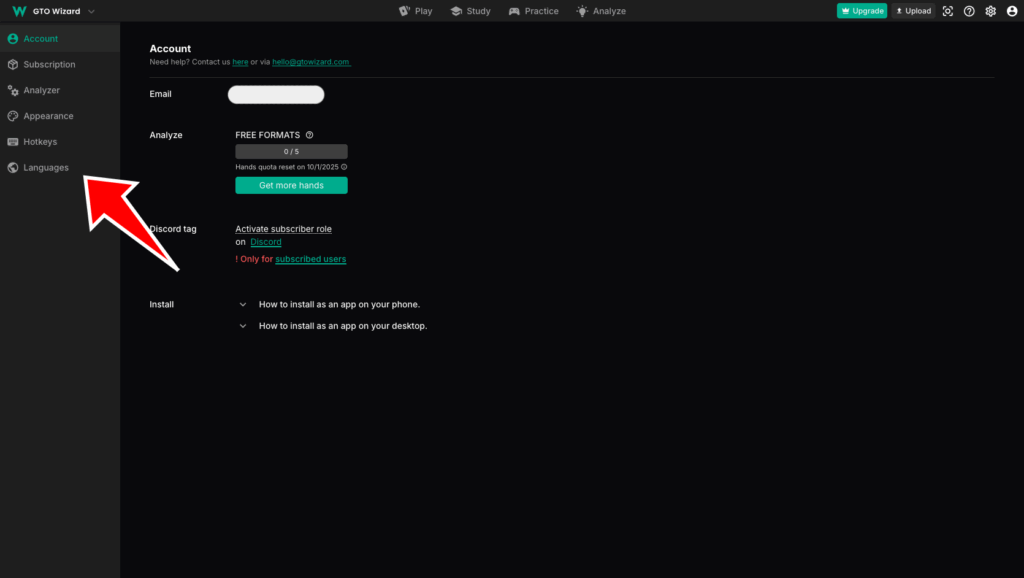Screen dimensions: 1024x578
Task: Click the help icon next to FREE FORMATS
Action: (x=310, y=135)
